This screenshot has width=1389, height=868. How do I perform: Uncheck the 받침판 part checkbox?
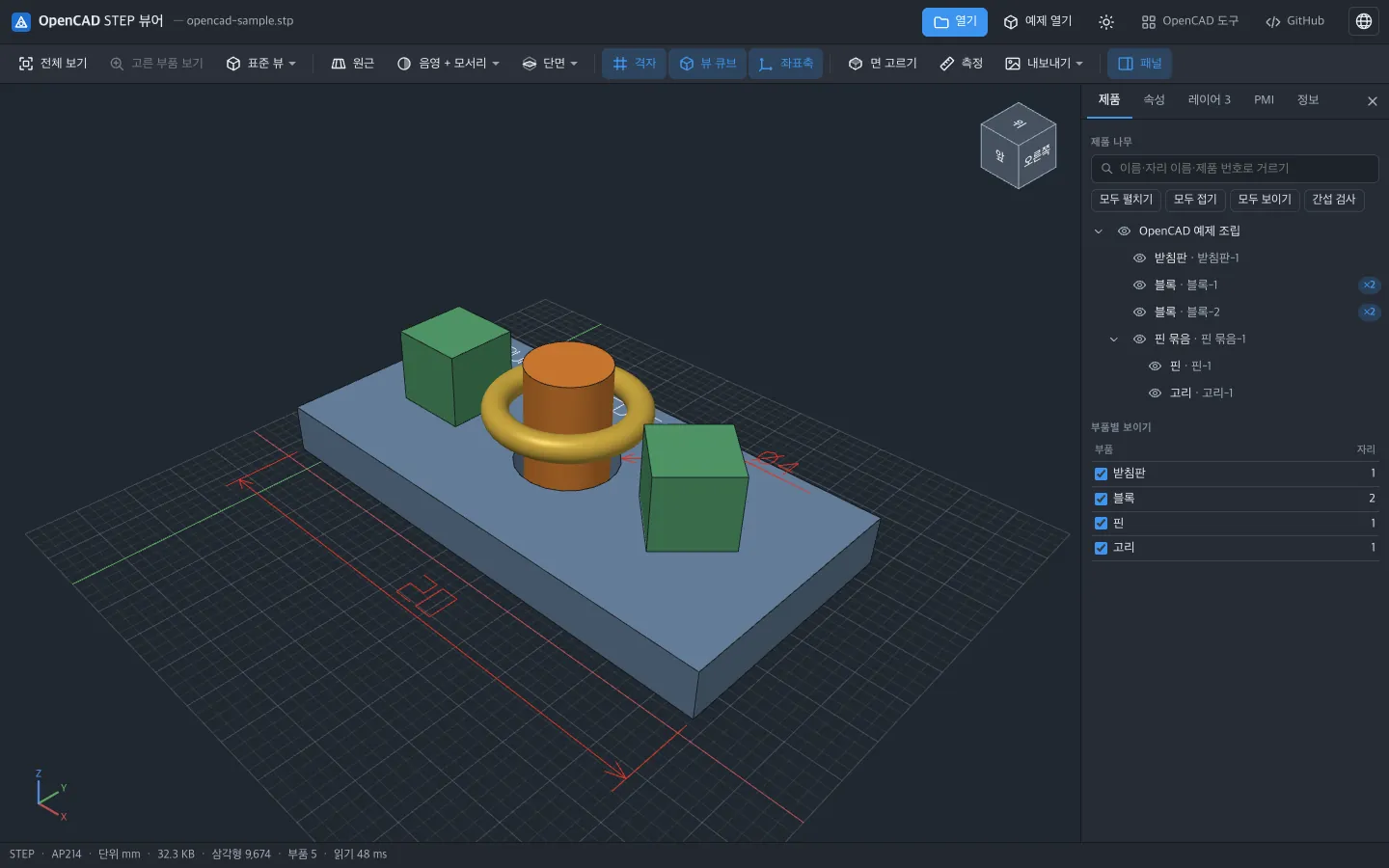pos(1101,474)
